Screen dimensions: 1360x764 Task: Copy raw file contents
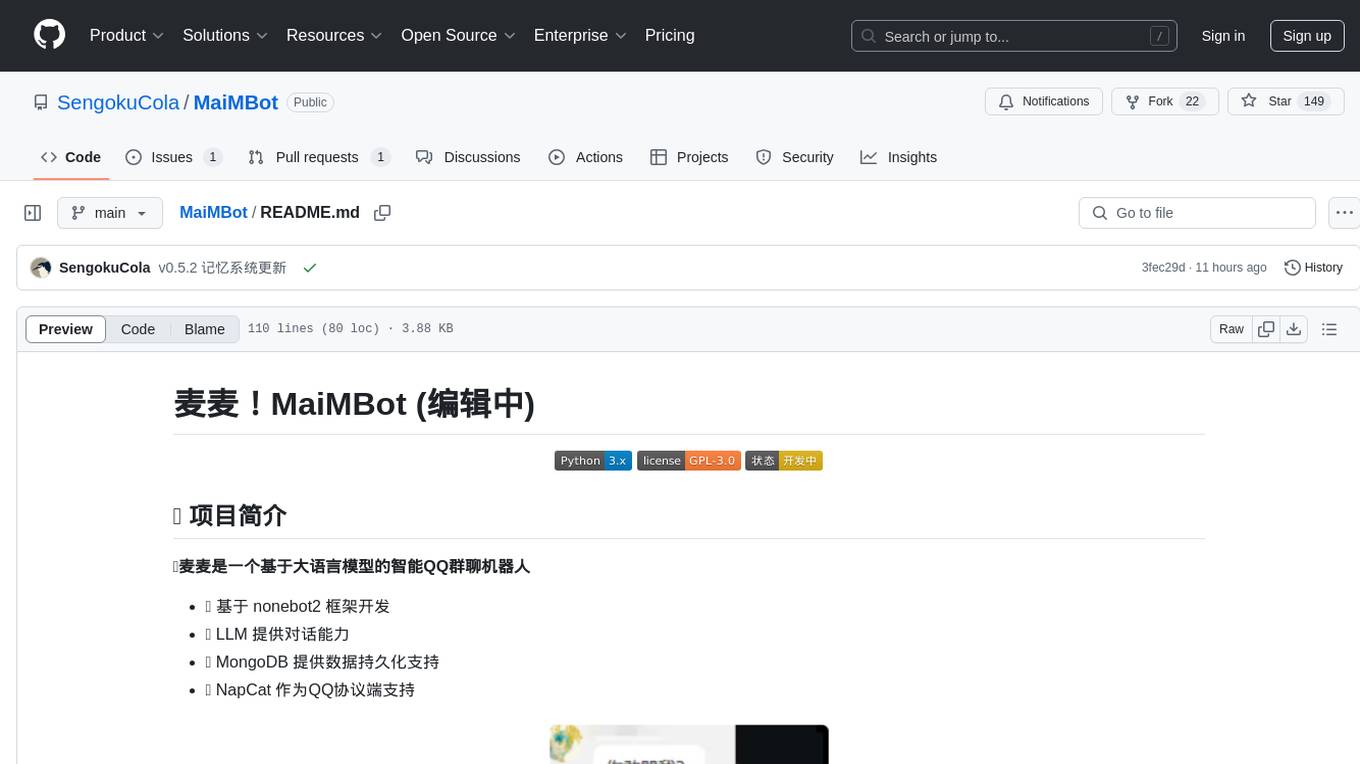tap(1266, 329)
